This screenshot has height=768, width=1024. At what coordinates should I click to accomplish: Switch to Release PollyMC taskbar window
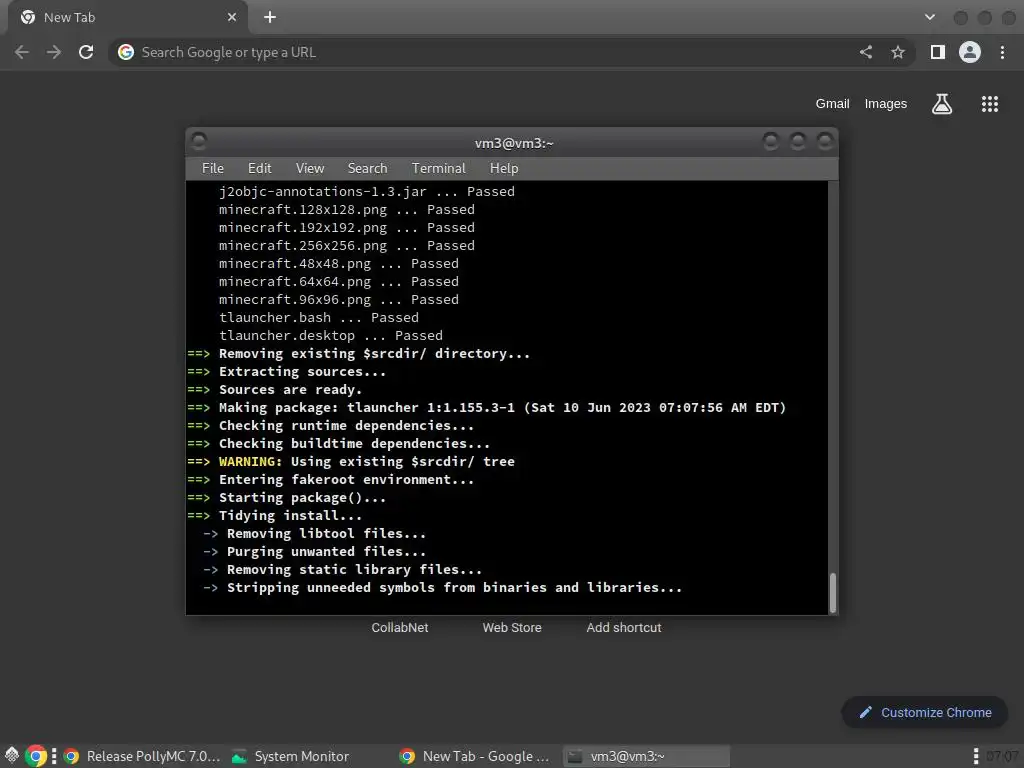point(142,756)
